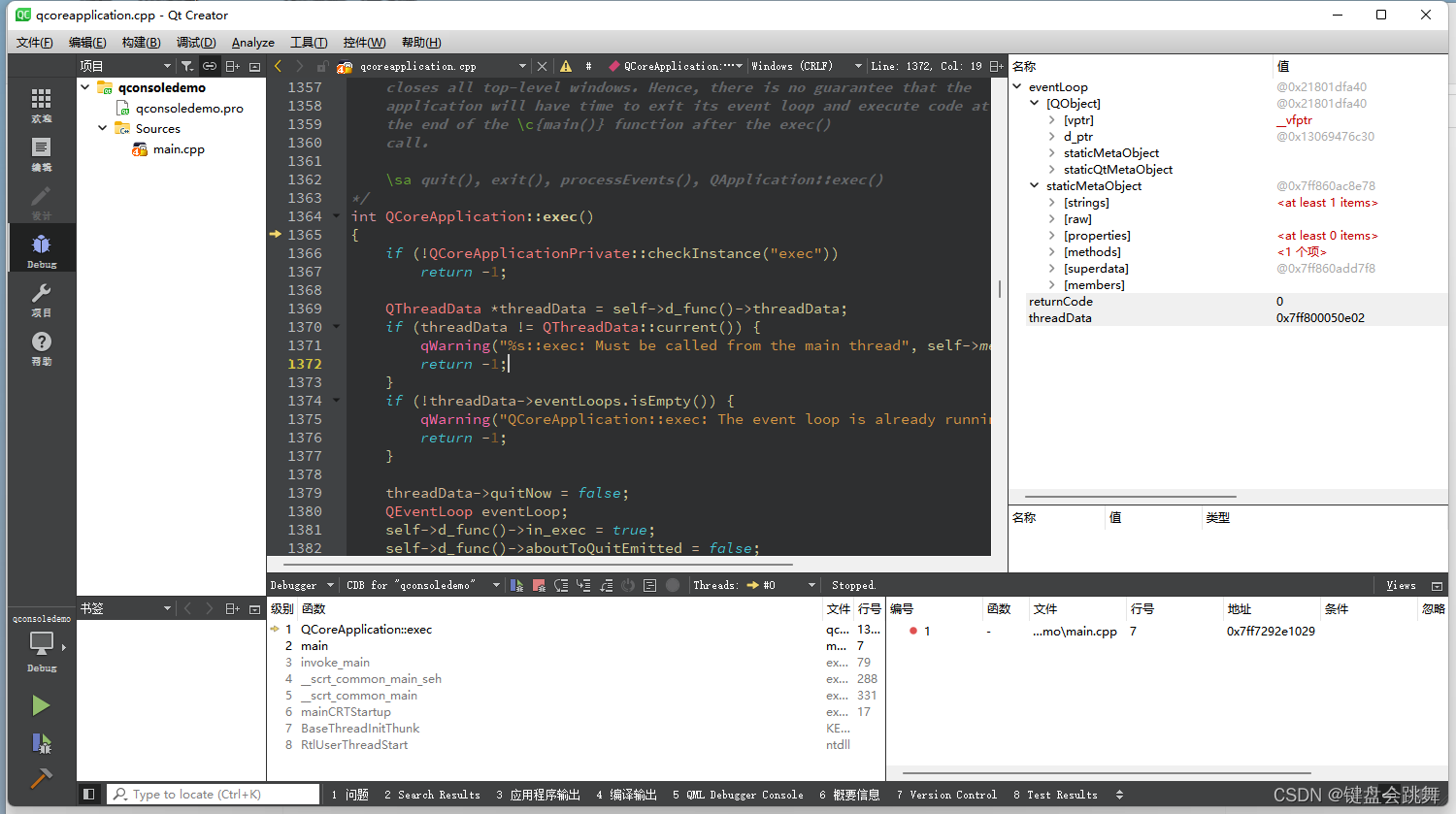
Task: Collapse the Sources folder
Action: pos(103,128)
